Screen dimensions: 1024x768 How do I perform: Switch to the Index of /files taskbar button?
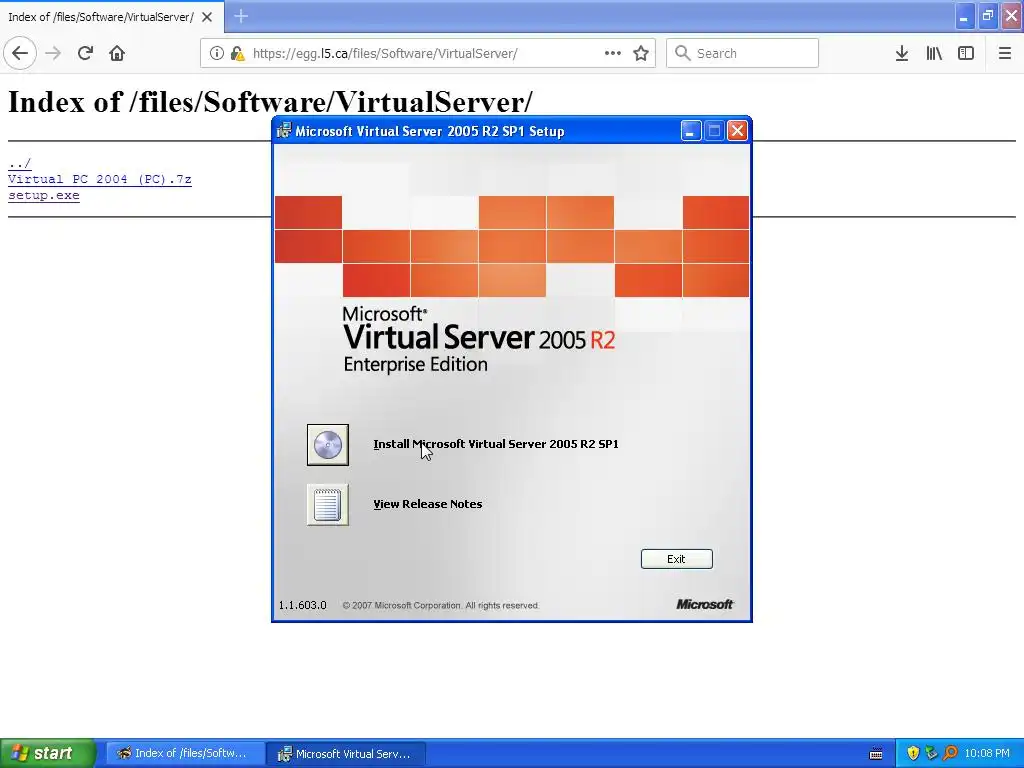click(x=185, y=754)
